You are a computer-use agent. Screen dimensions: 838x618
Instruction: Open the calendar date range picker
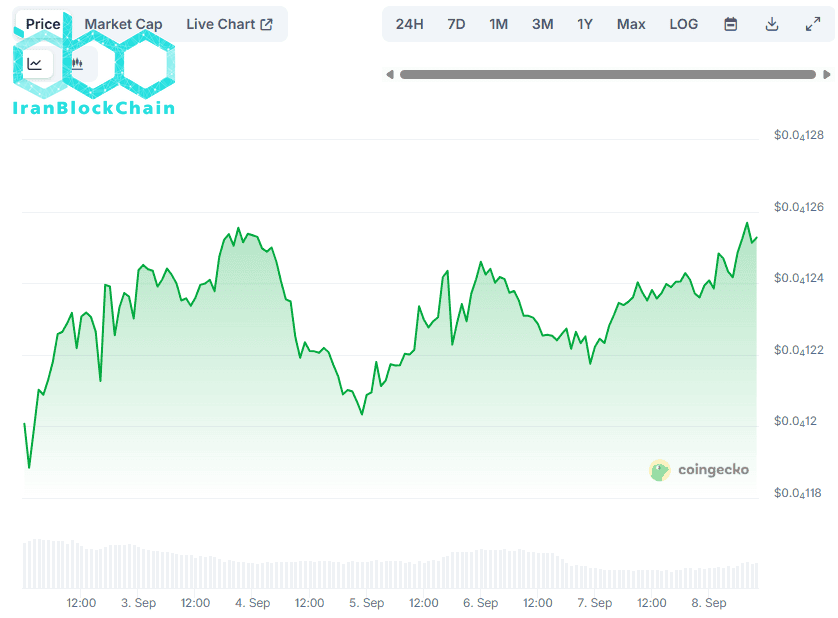pos(731,24)
